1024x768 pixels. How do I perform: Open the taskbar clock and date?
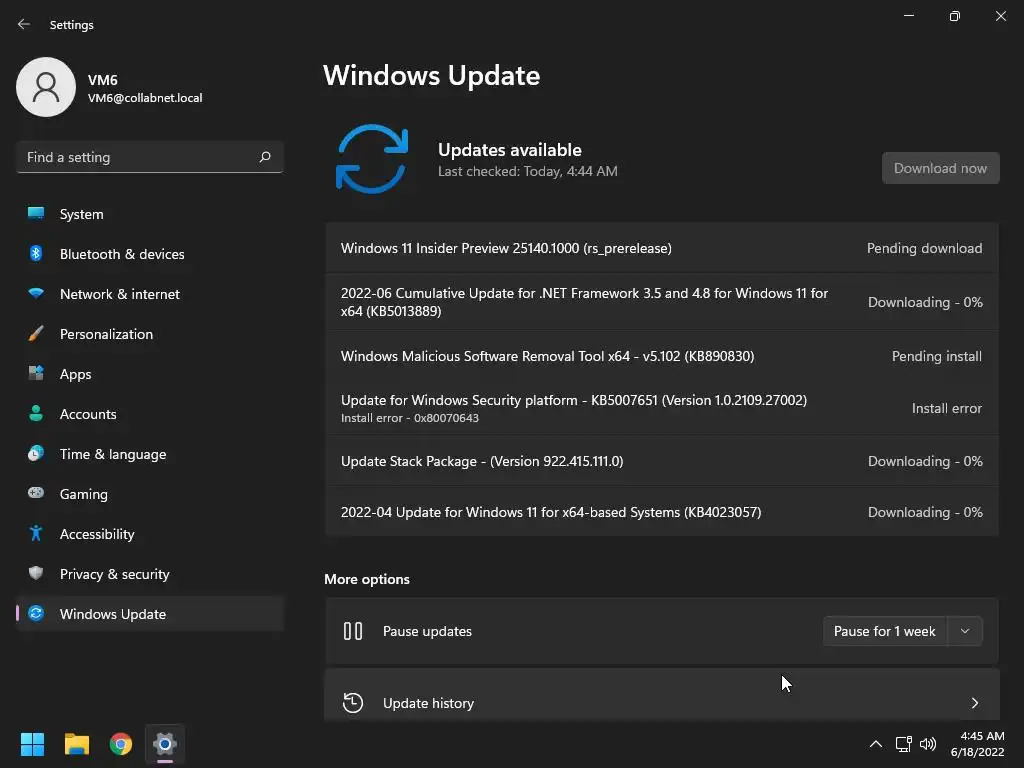tap(978, 744)
